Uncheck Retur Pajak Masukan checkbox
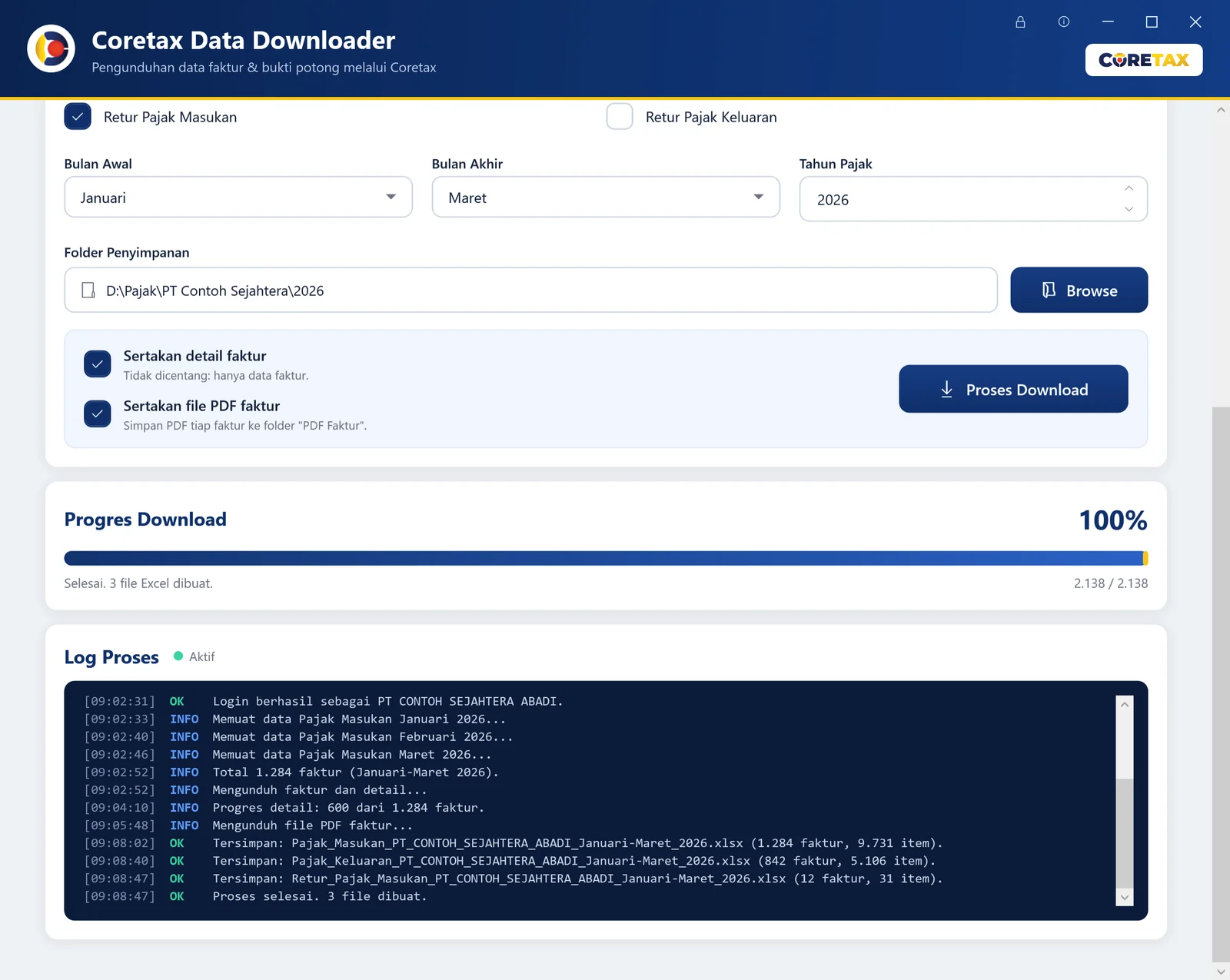This screenshot has height=980, width=1230. point(78,117)
